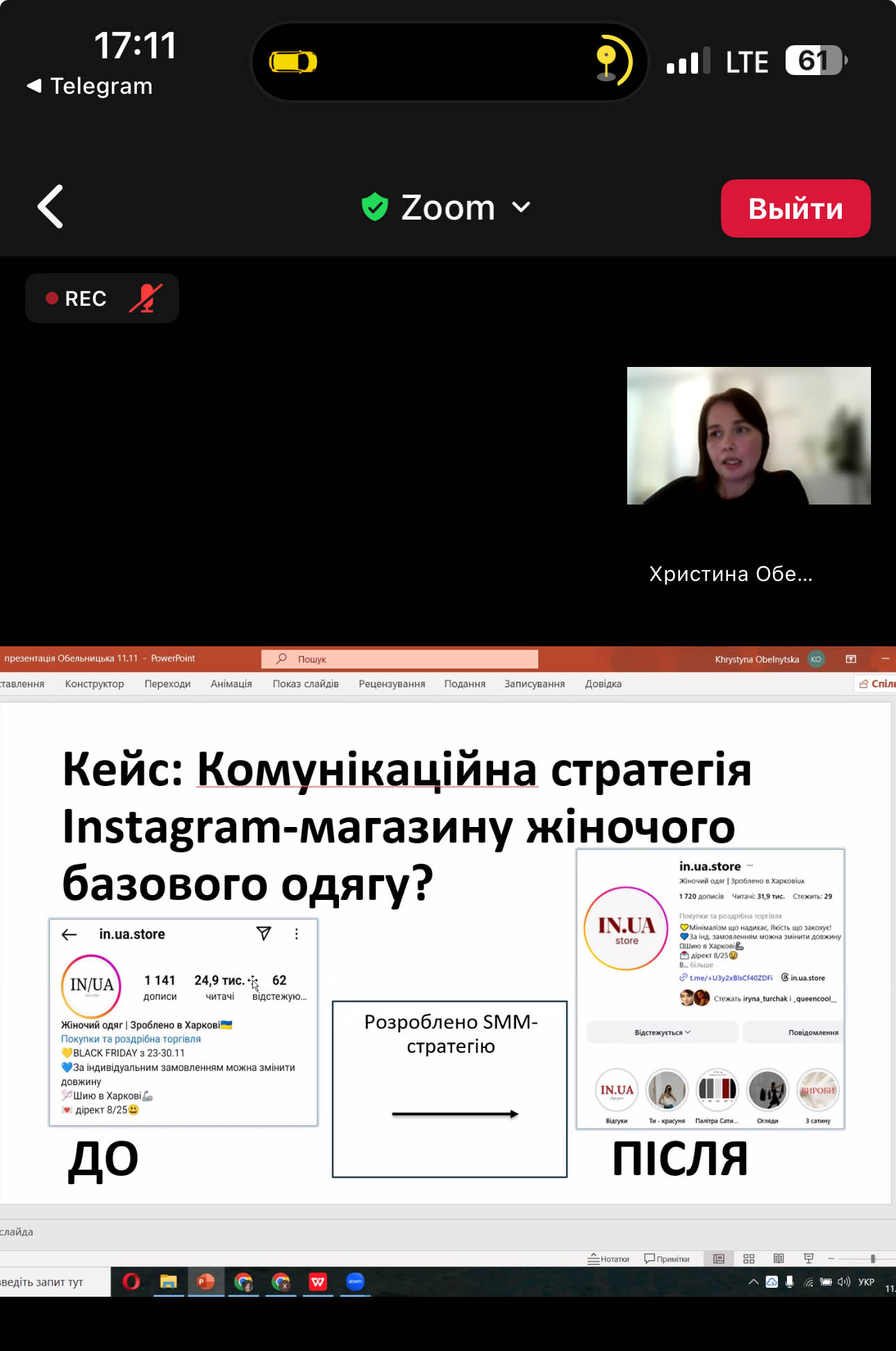Tap the green shield security icon
896x1351 pixels.
[x=375, y=207]
